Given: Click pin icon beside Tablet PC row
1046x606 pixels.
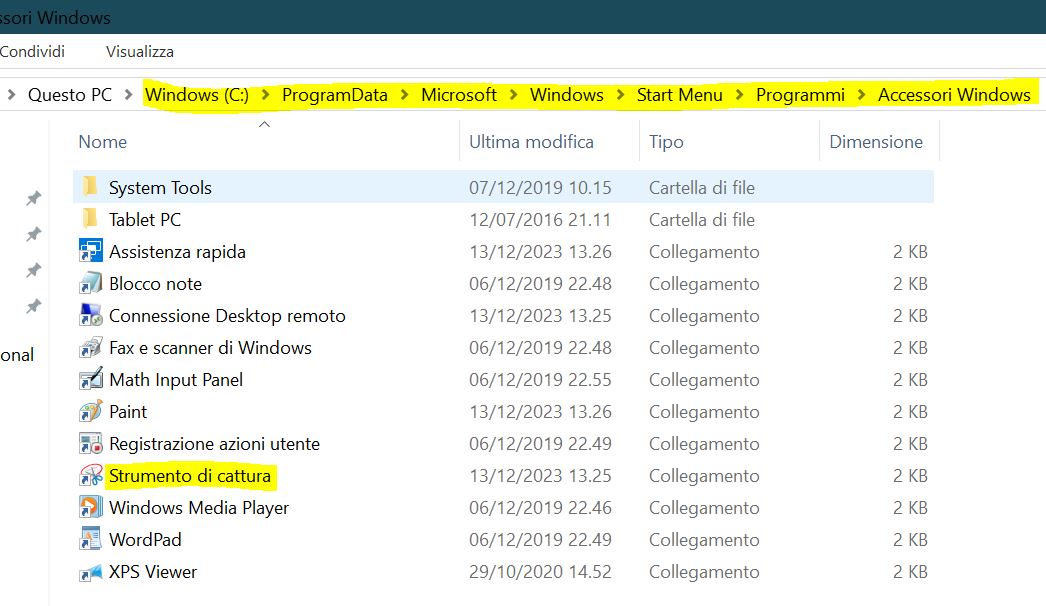Looking at the screenshot, I should click(x=33, y=234).
